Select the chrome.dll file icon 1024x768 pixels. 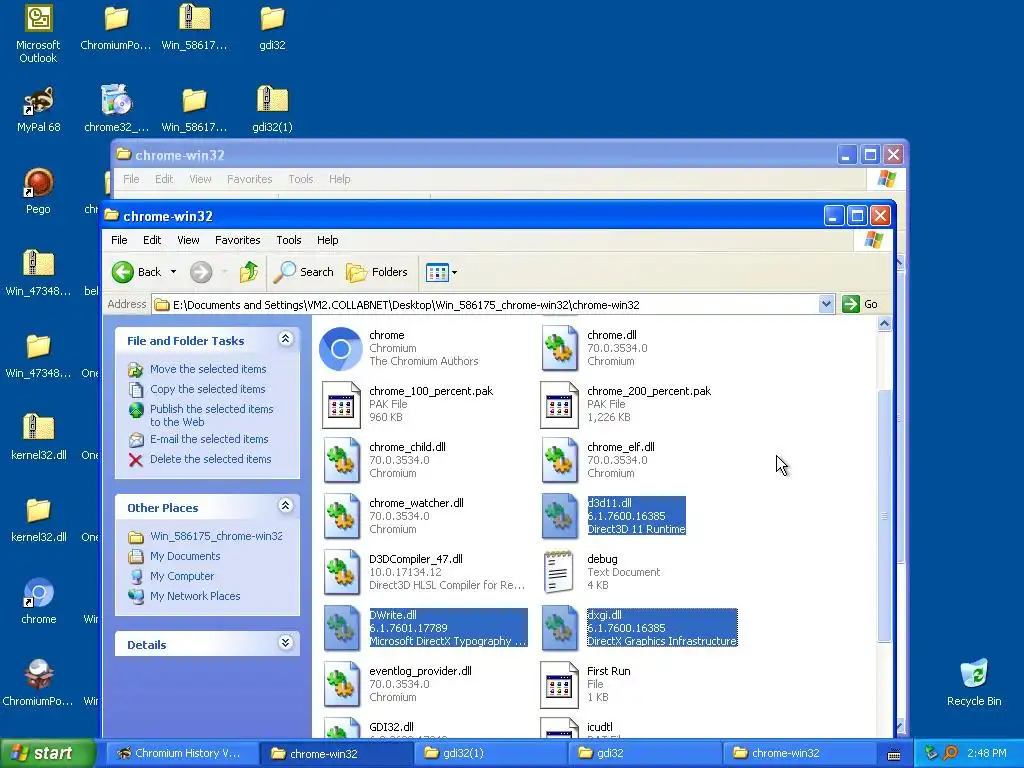click(x=560, y=349)
